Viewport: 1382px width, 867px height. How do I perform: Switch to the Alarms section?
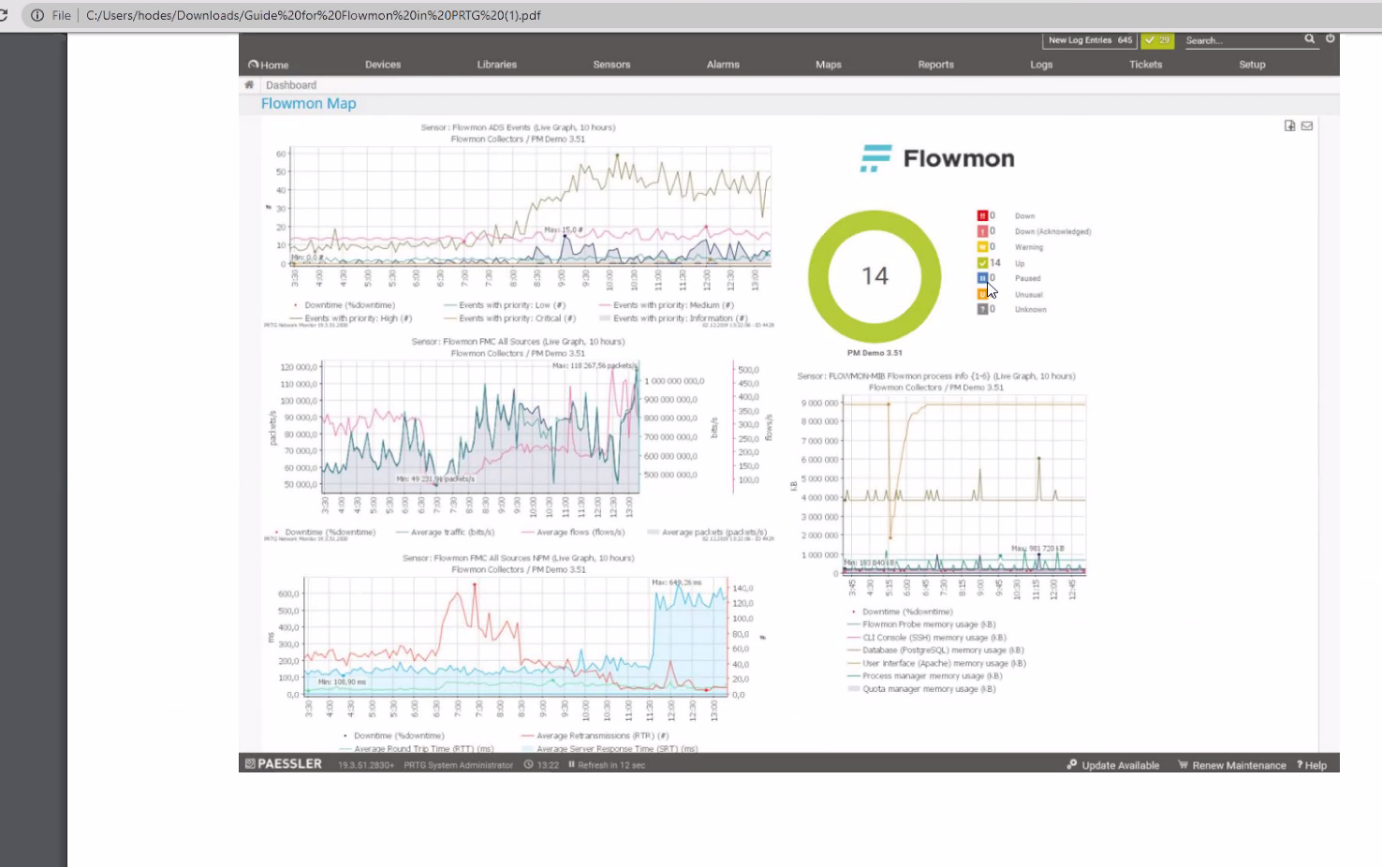[x=723, y=64]
